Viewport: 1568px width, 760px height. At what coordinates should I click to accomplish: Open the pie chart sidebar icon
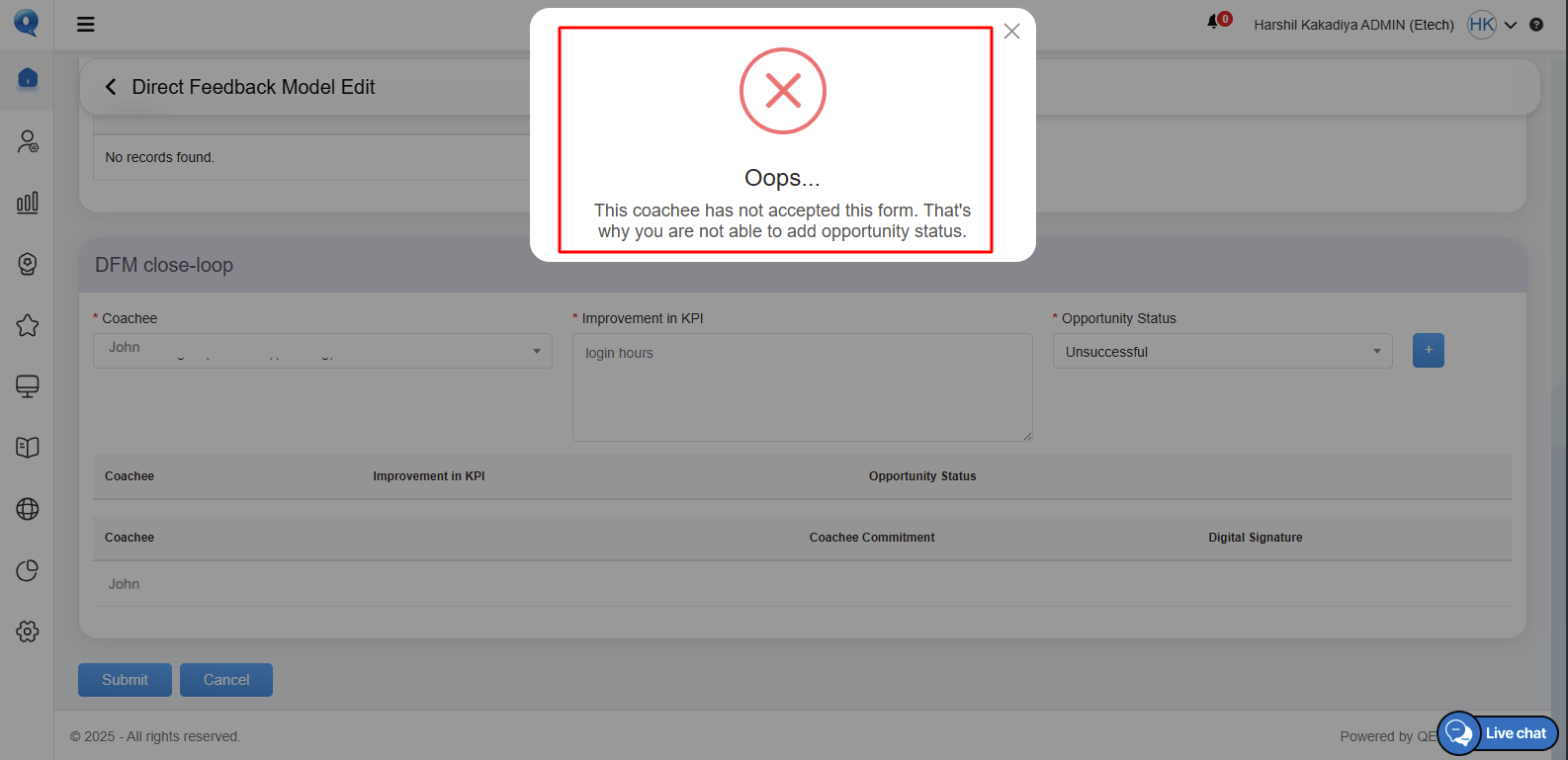coord(28,570)
